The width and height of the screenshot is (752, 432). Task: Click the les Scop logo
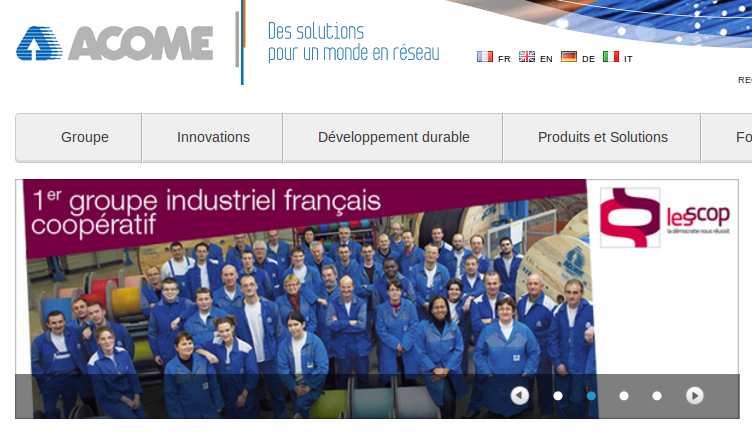(665, 218)
